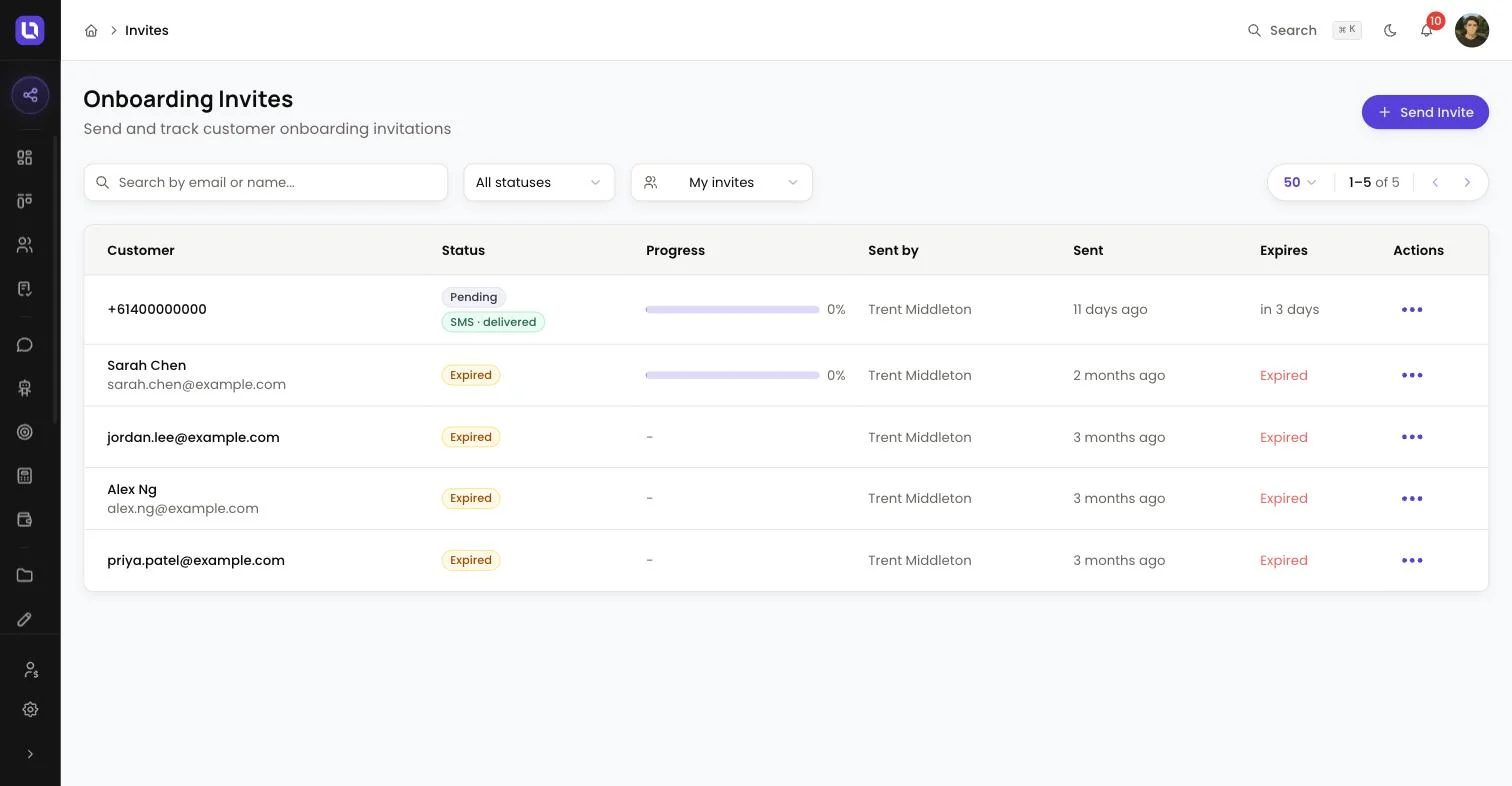Image resolution: width=1512 pixels, height=786 pixels.
Task: Open the All statuses filter dropdown
Action: [x=539, y=182]
